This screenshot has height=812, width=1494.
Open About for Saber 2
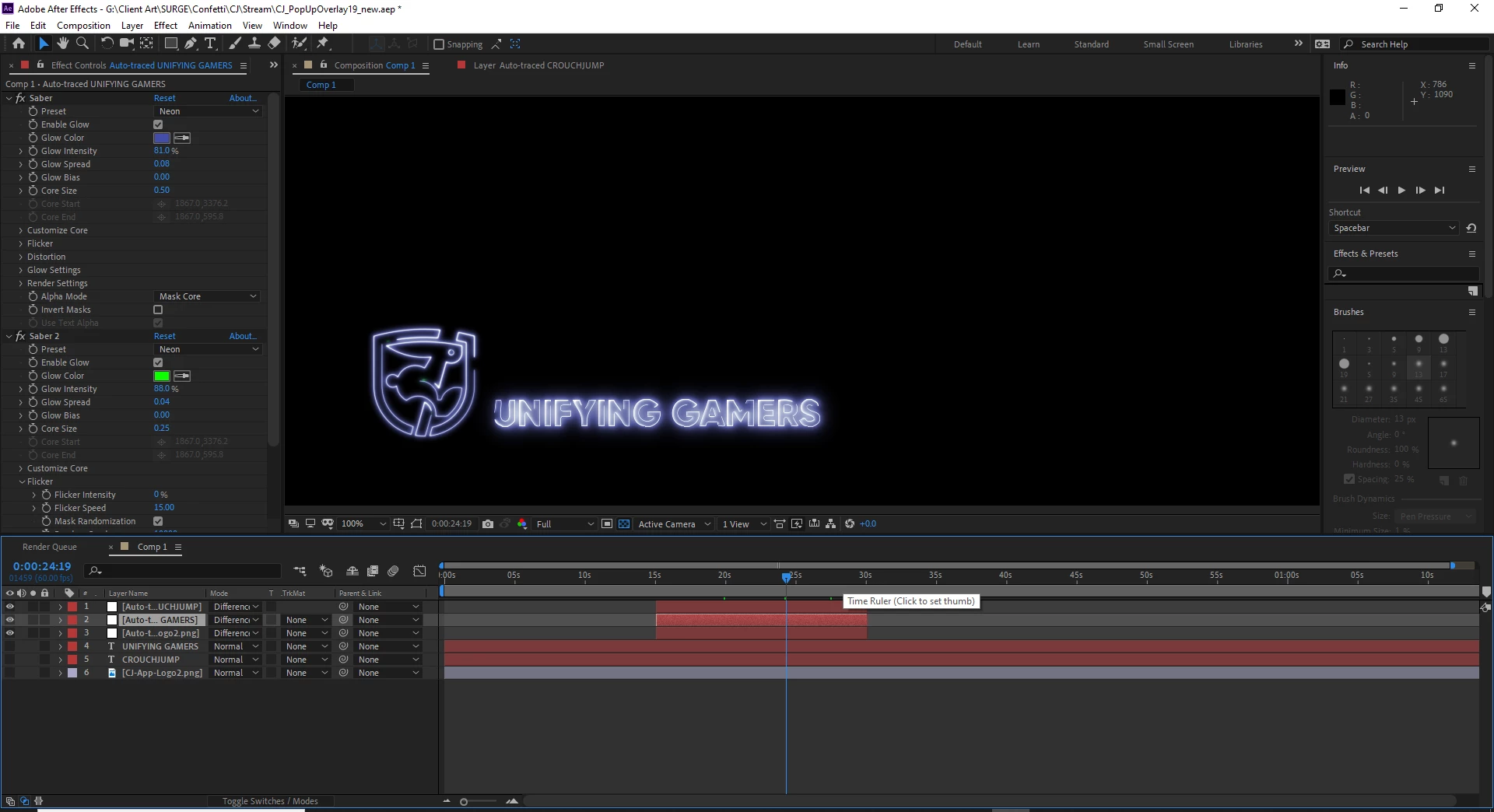(243, 336)
